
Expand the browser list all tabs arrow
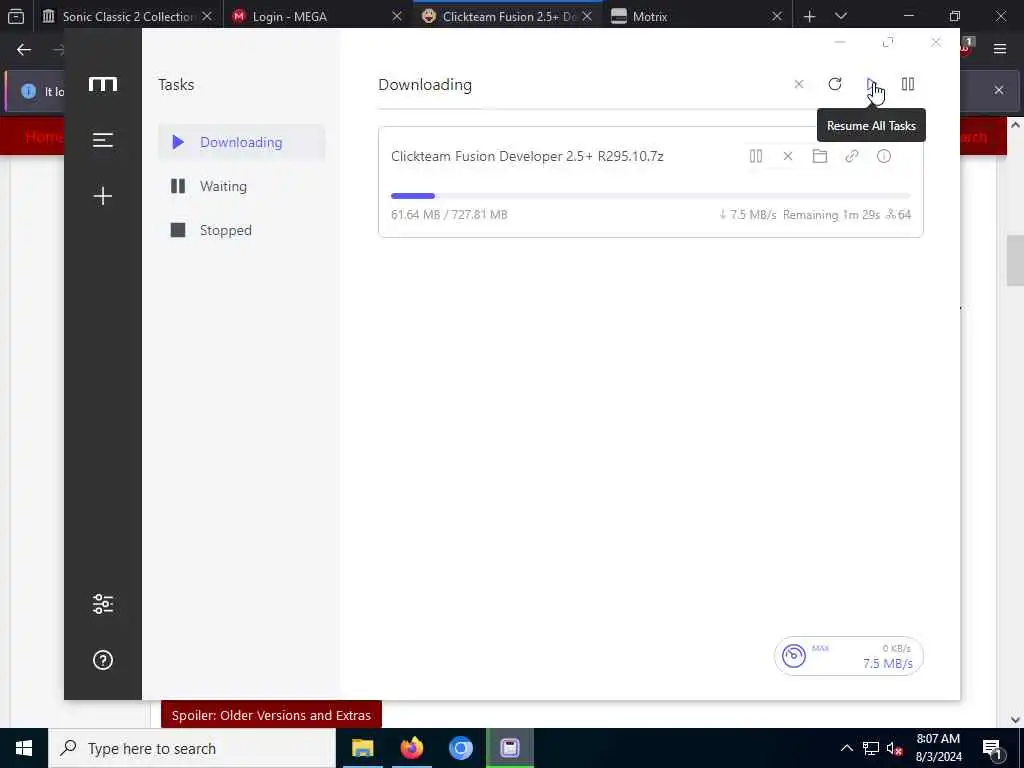[x=841, y=16]
